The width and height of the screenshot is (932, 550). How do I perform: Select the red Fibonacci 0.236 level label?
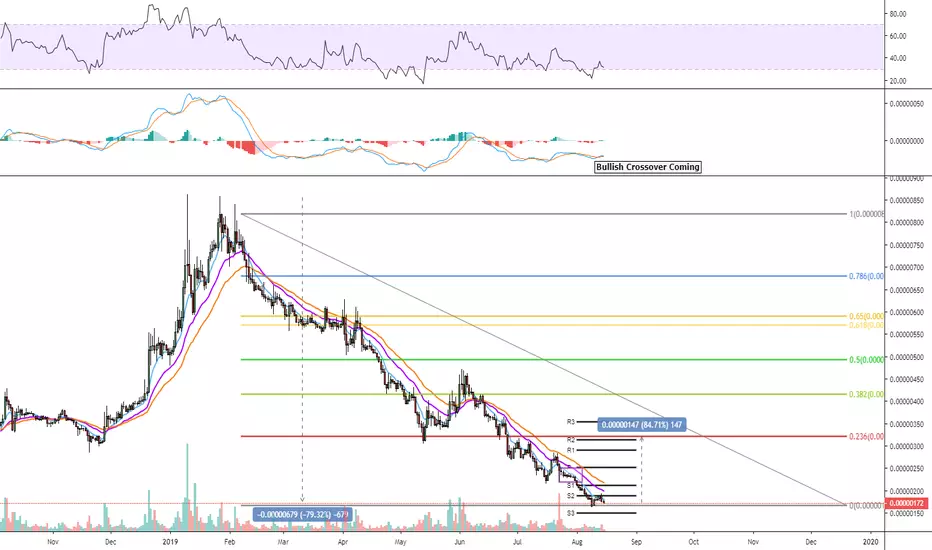(x=865, y=436)
